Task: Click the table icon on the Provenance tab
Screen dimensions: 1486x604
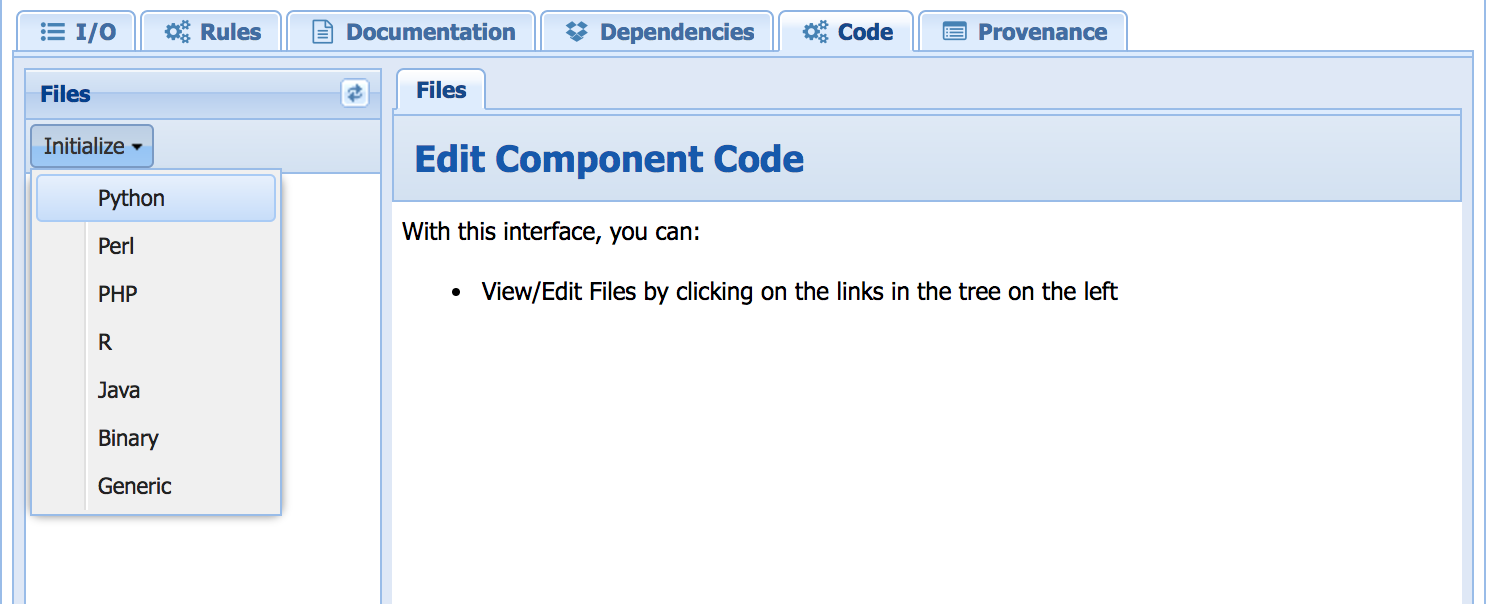Action: point(955,32)
